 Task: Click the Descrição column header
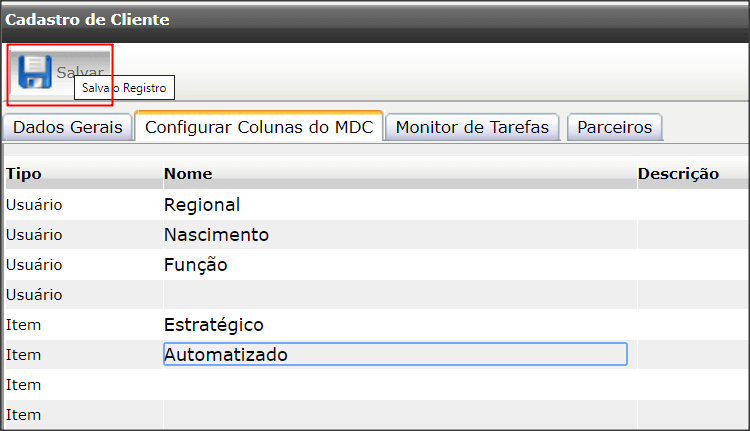tap(678, 174)
